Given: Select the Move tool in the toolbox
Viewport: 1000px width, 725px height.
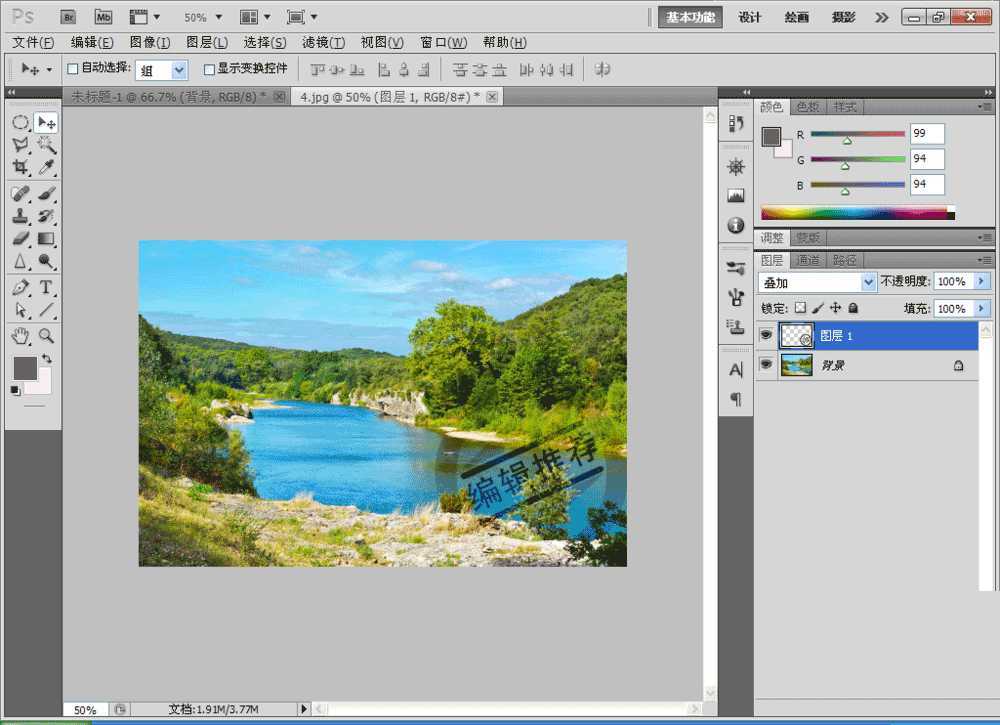Looking at the screenshot, I should pos(46,123).
